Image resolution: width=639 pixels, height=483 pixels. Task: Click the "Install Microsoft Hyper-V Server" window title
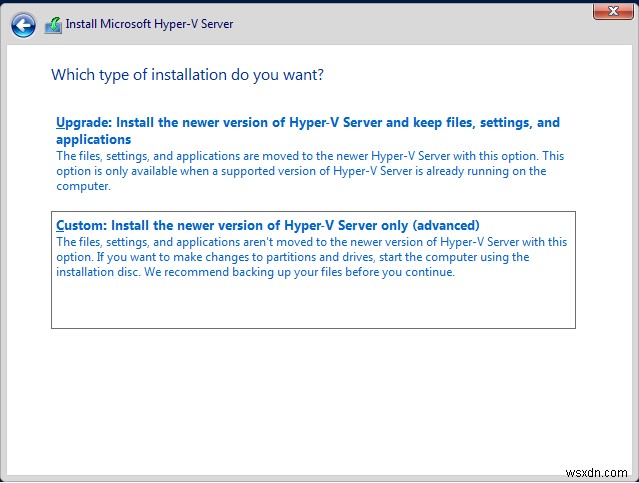coord(149,24)
